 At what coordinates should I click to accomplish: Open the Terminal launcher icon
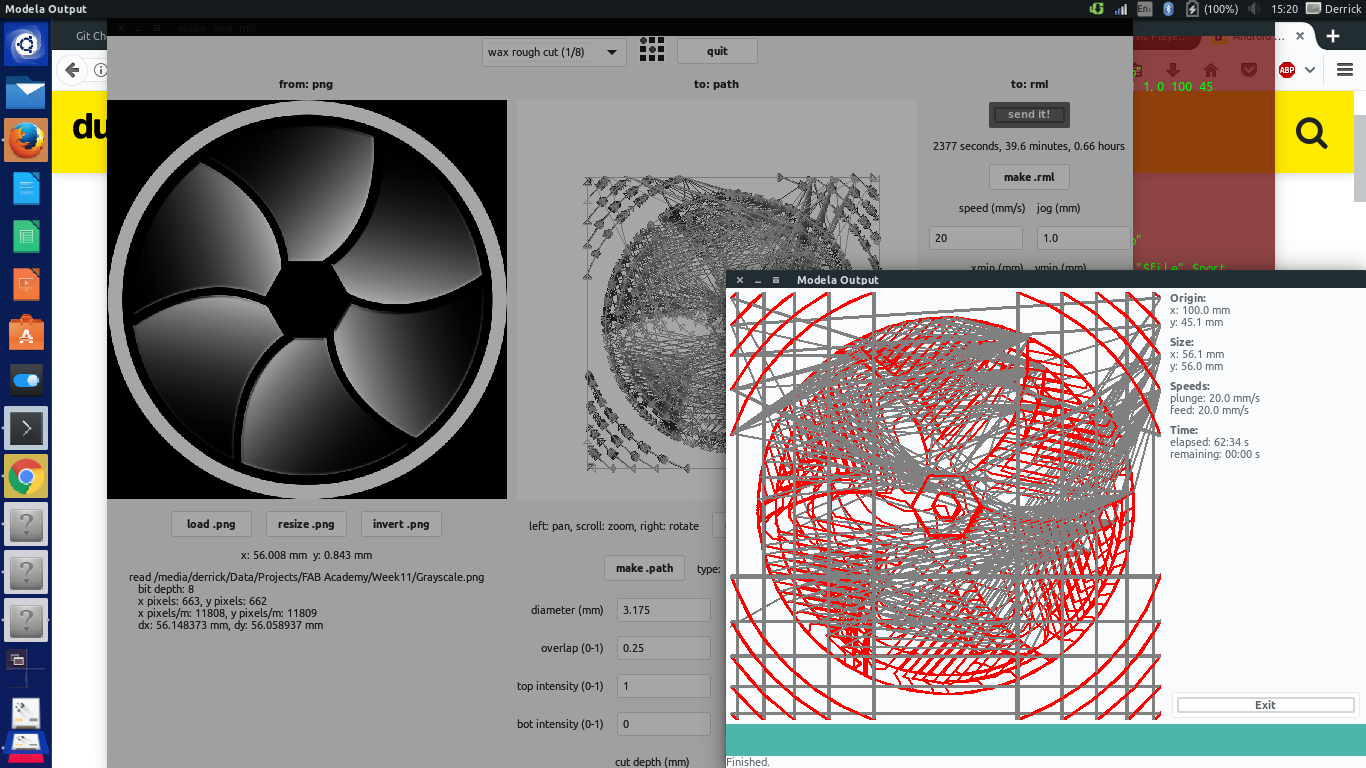(26, 428)
